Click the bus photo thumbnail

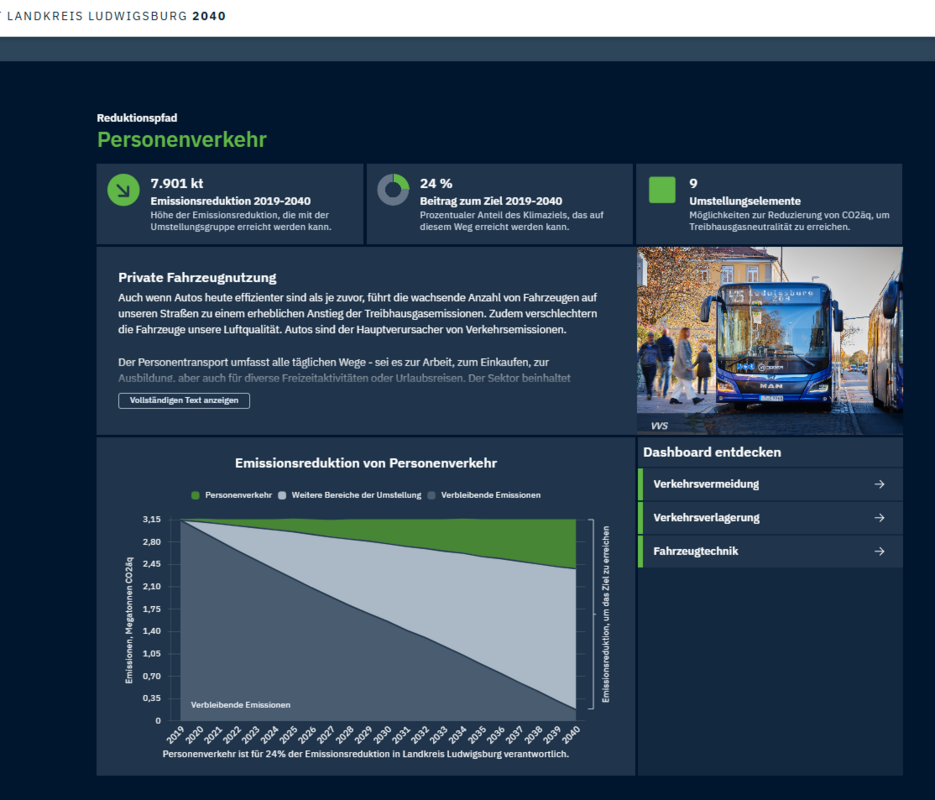[769, 340]
